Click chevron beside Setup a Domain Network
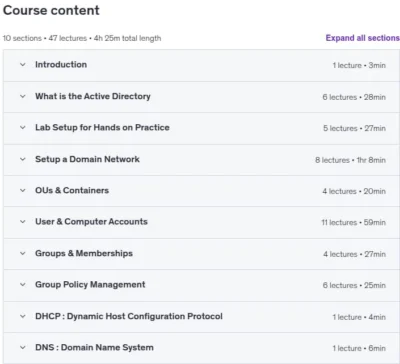The height and width of the screenshot is (364, 400). coord(23,159)
